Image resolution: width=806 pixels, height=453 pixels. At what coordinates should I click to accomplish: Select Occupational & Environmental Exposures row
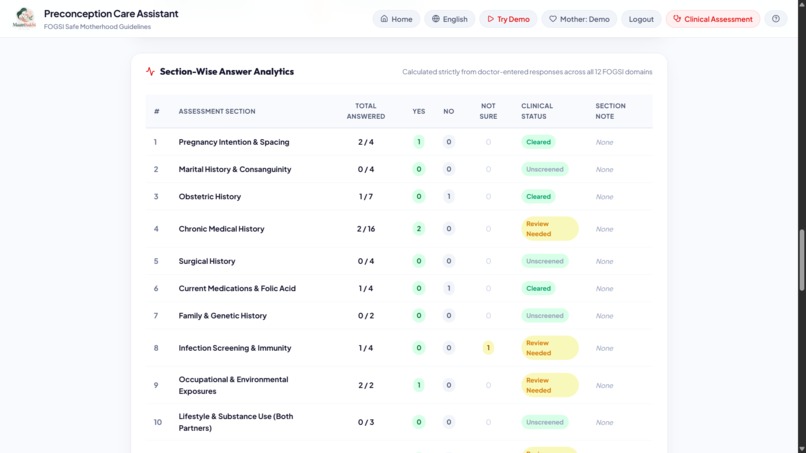tap(399, 385)
